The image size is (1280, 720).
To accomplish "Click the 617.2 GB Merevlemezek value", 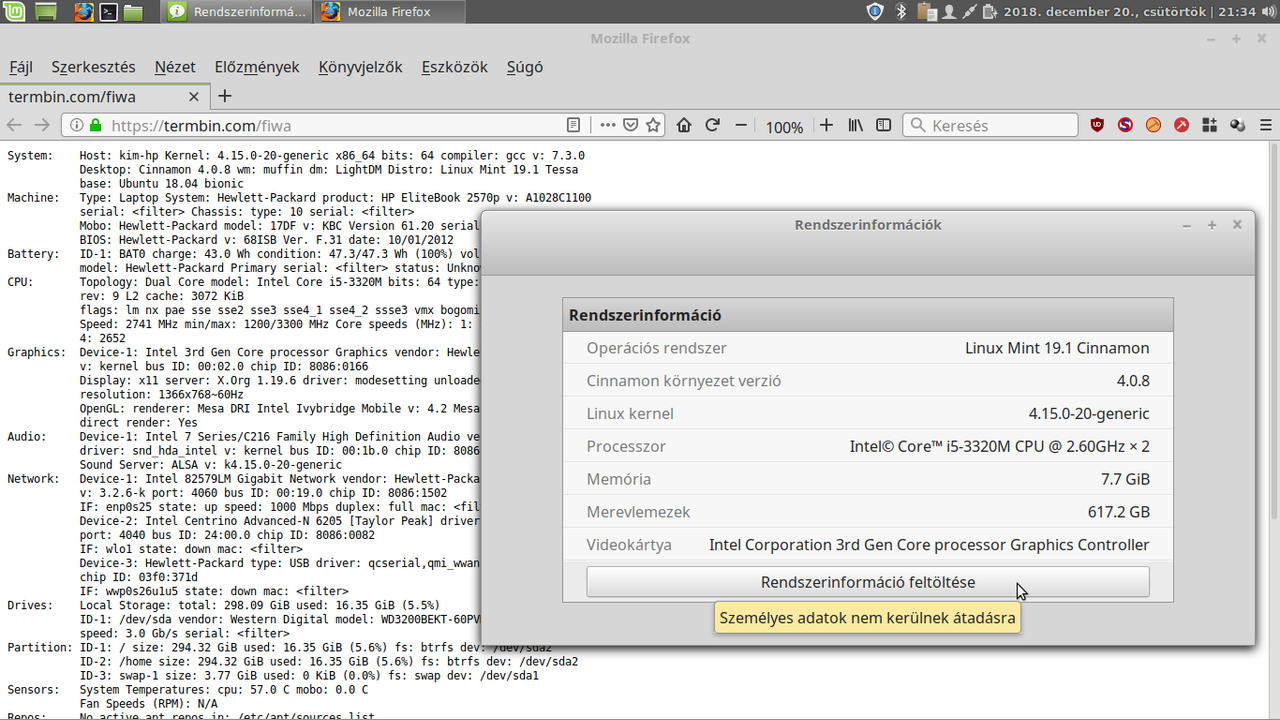I will [1119, 513].
